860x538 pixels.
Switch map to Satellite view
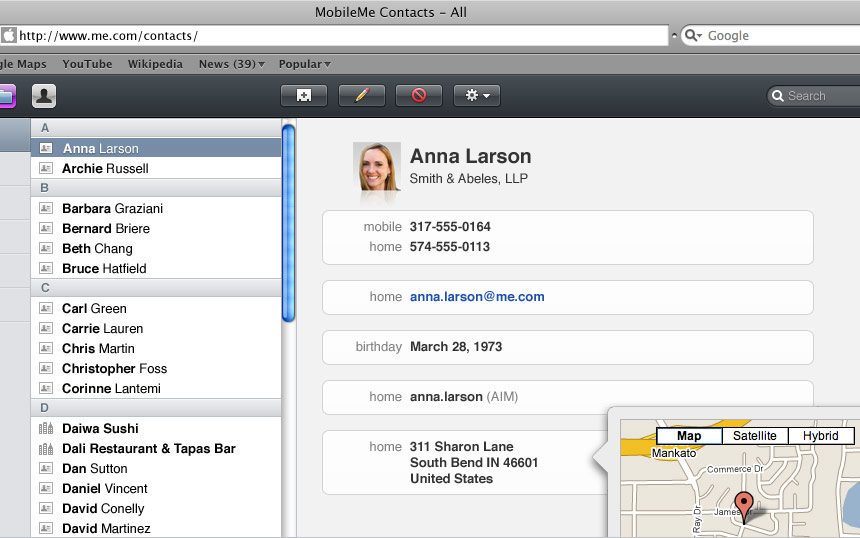tap(755, 436)
